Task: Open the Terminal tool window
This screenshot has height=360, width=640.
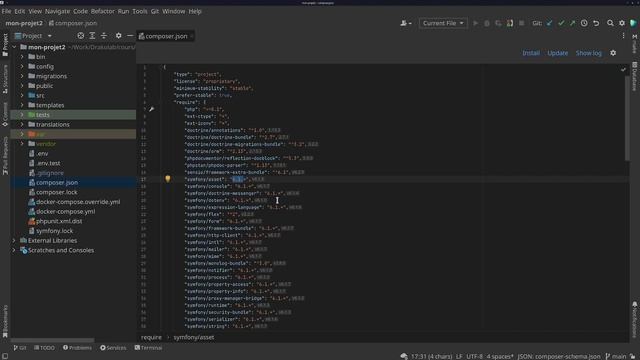Action: tap(149, 348)
